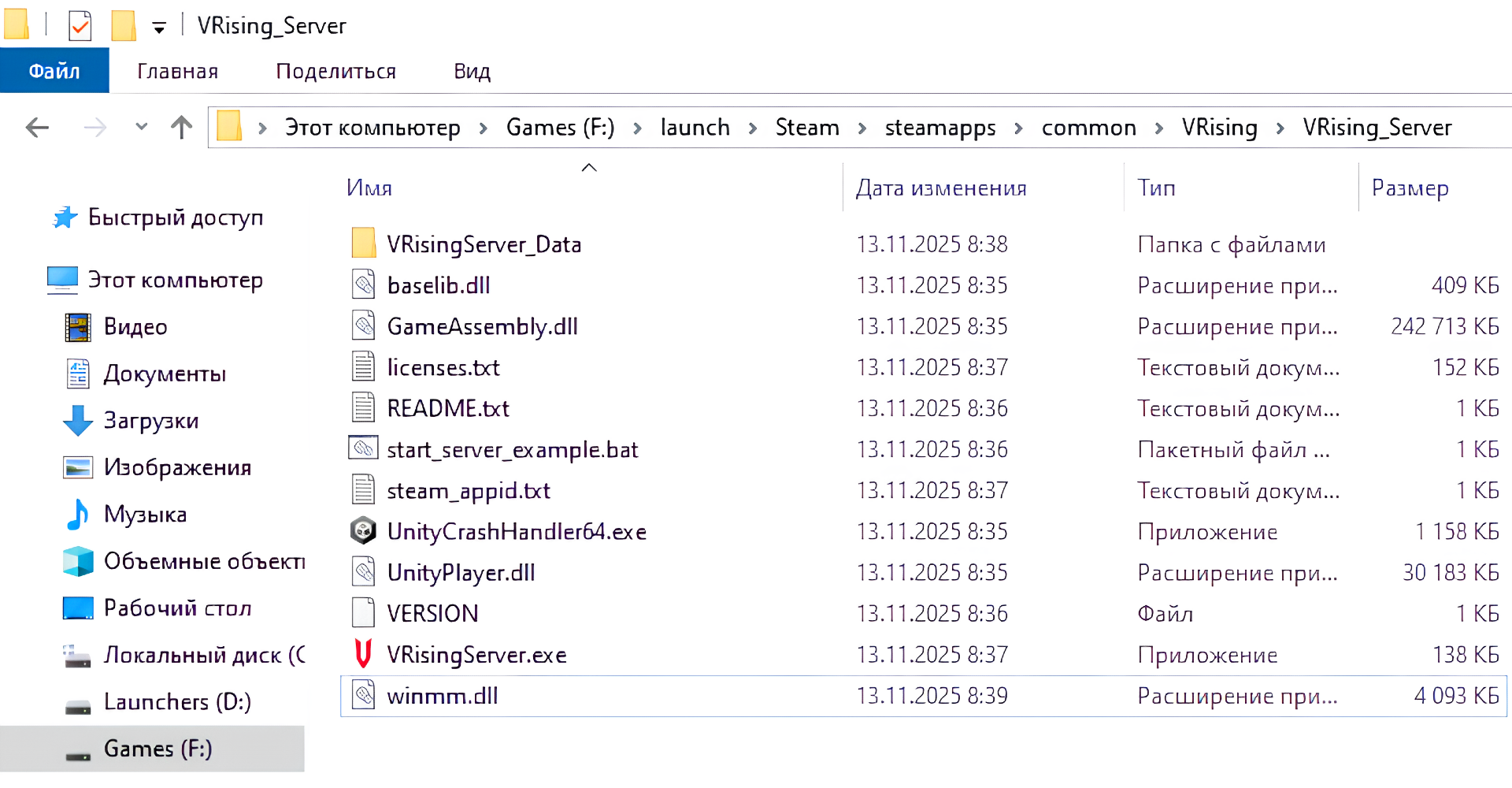Click the VERSION blank file icon
This screenshot has width=1512, height=788.
tap(363, 612)
